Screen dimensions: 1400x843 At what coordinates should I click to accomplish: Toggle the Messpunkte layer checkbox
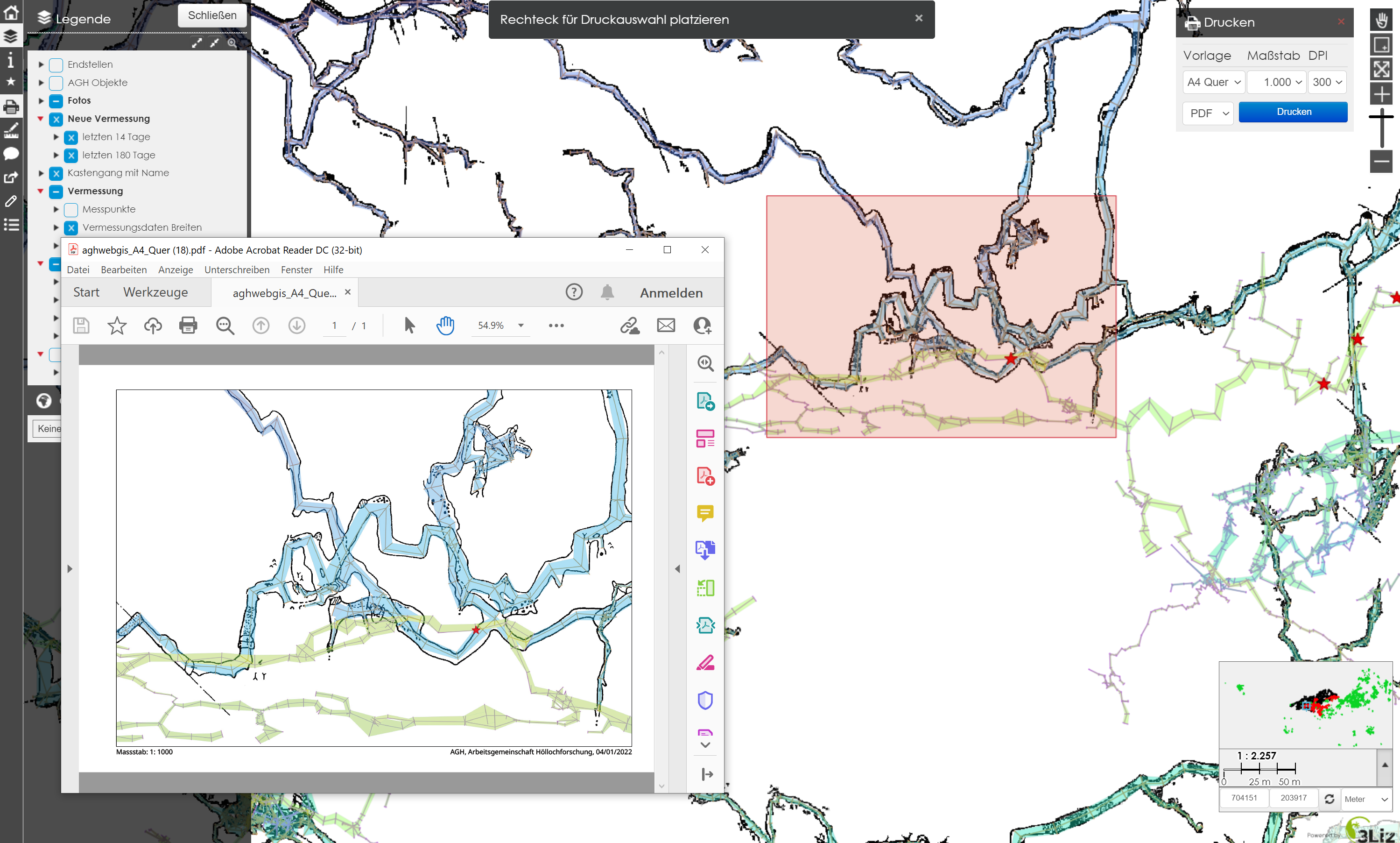[71, 210]
